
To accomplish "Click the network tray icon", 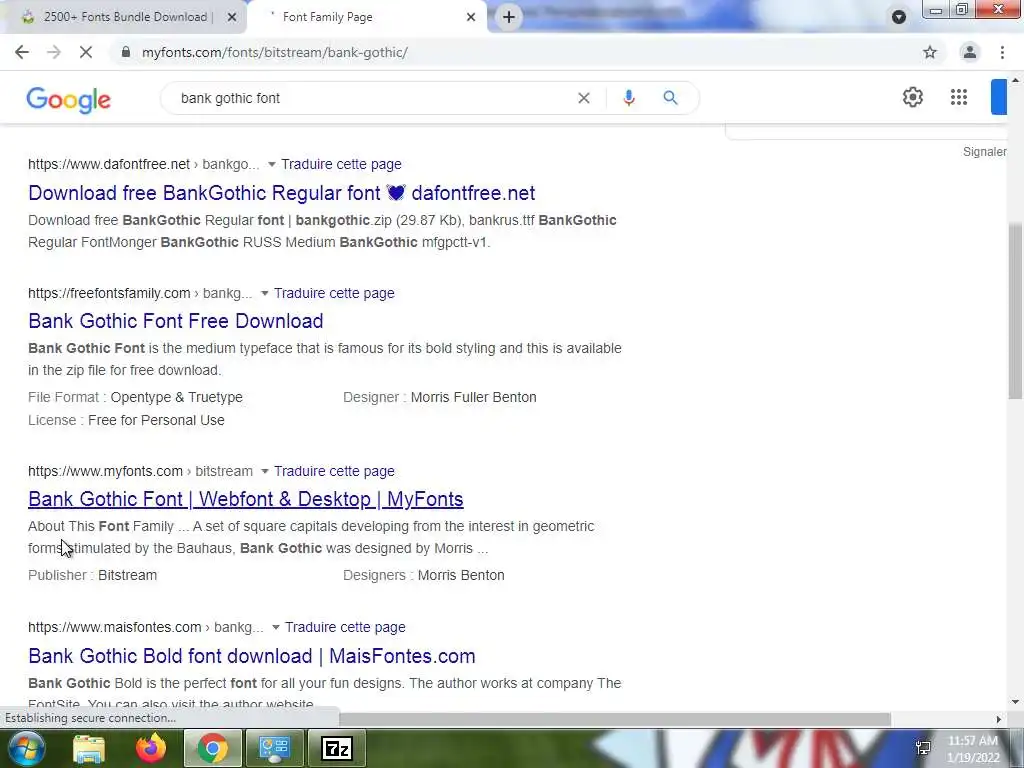I will (923, 748).
